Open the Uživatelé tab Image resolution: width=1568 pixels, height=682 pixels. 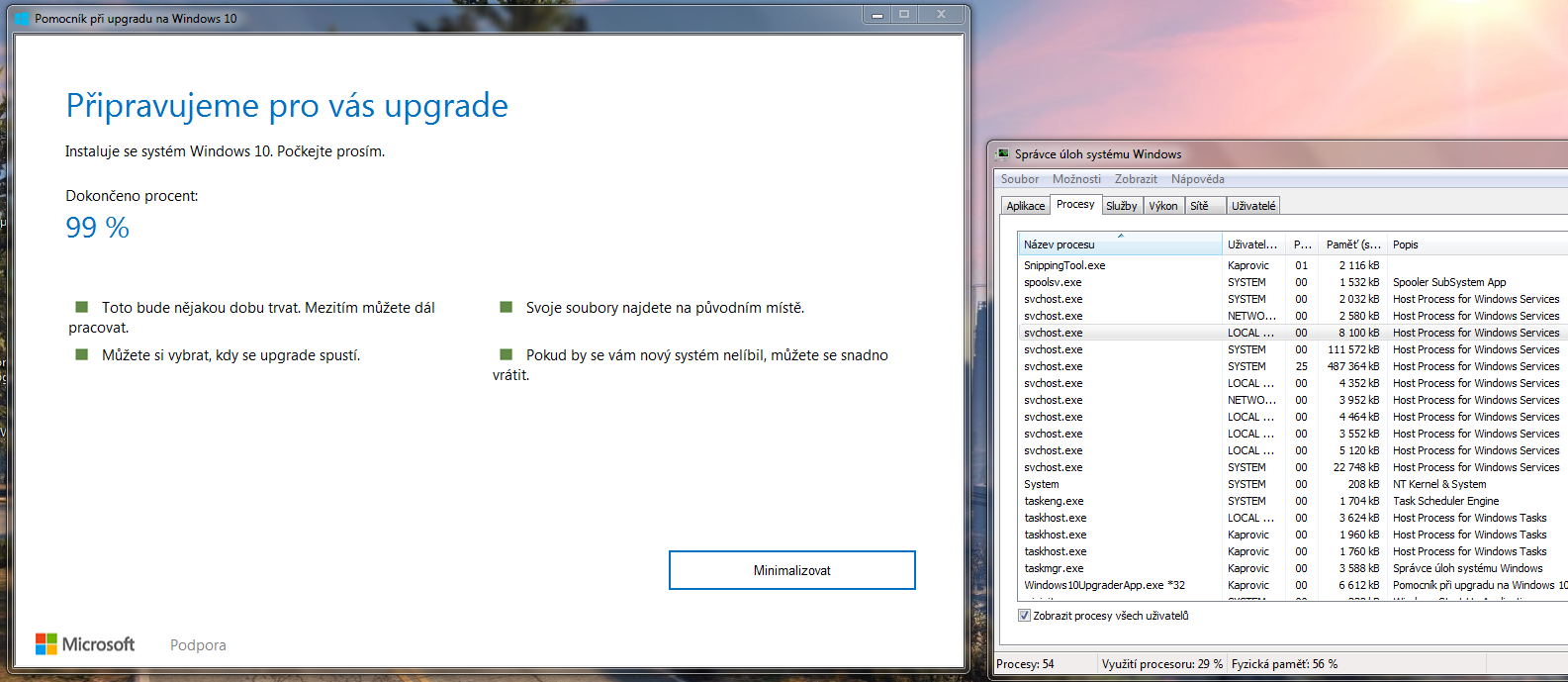coord(1253,206)
